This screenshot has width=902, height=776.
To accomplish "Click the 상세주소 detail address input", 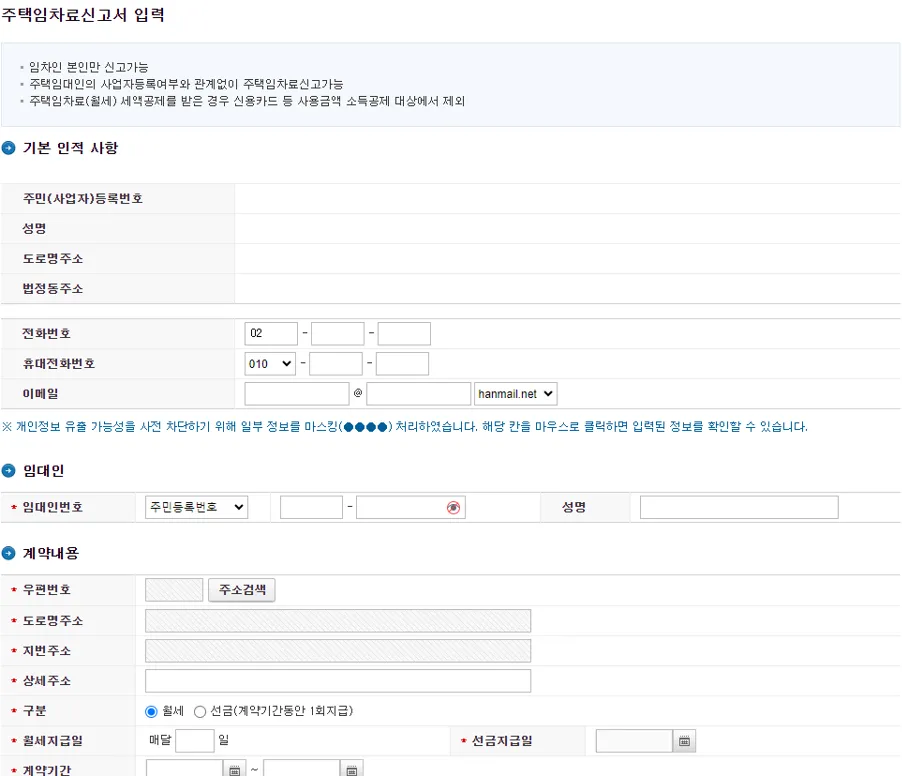I will pyautogui.click(x=337, y=680).
